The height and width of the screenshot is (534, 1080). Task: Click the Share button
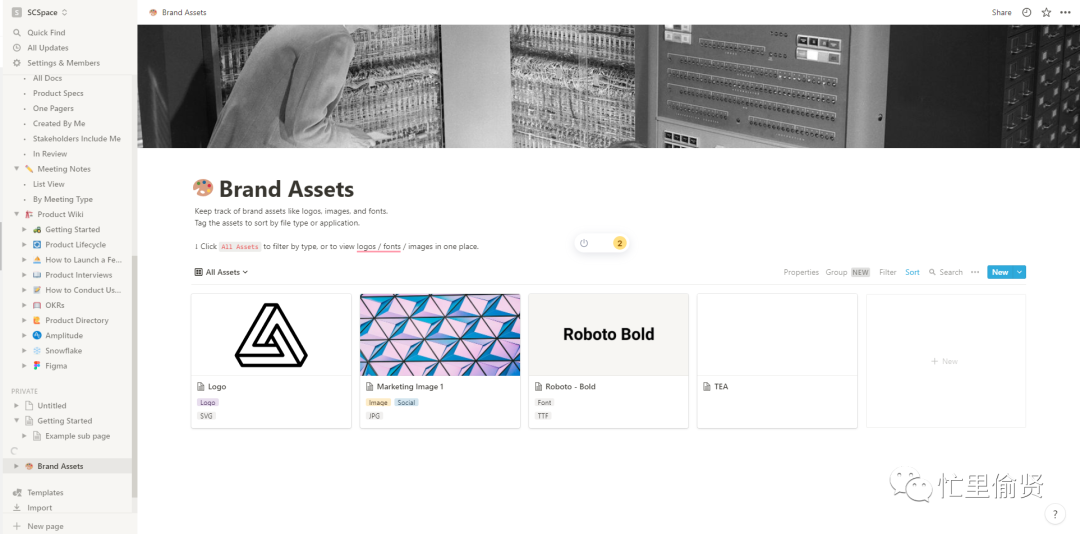pos(1001,13)
